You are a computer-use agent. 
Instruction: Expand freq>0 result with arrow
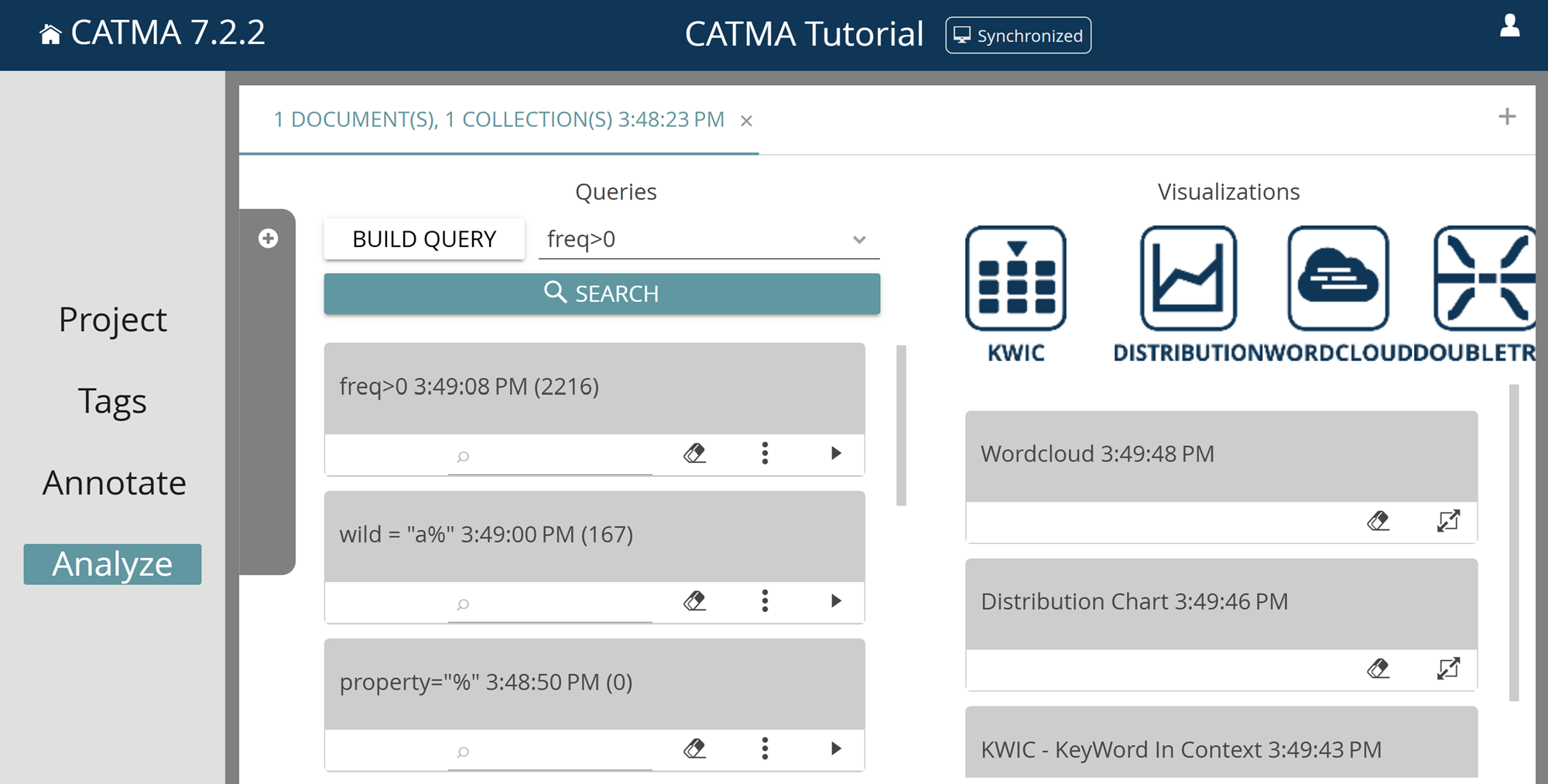point(836,454)
